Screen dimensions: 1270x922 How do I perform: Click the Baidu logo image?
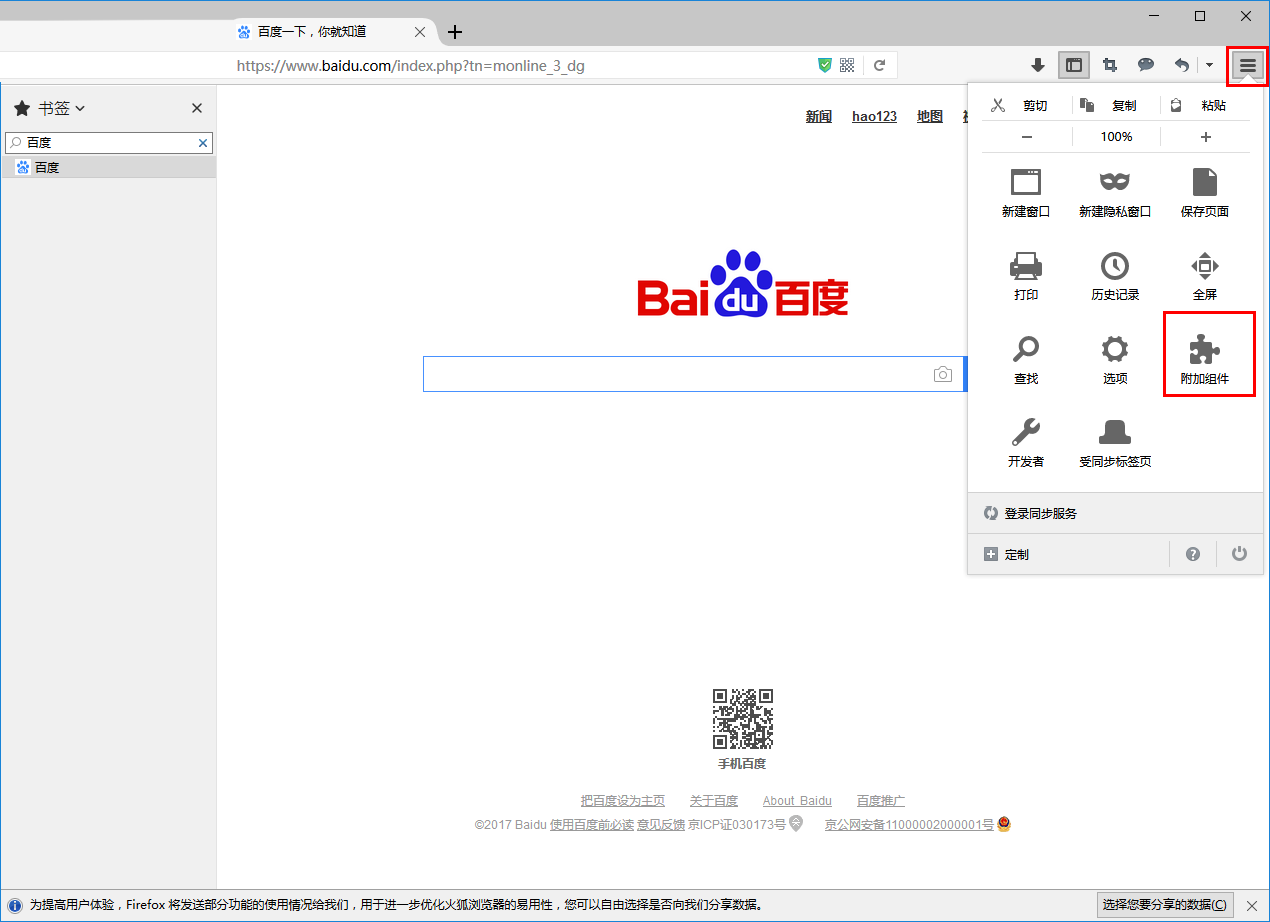[x=743, y=284]
